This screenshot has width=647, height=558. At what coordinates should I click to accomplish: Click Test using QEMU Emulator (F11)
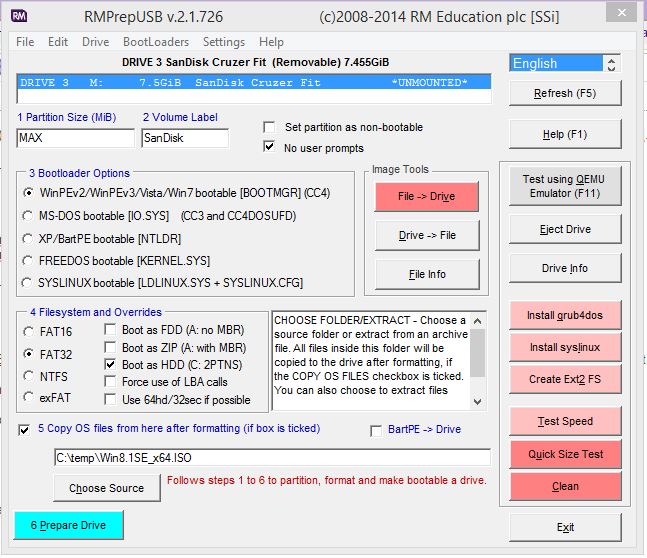pos(565,186)
